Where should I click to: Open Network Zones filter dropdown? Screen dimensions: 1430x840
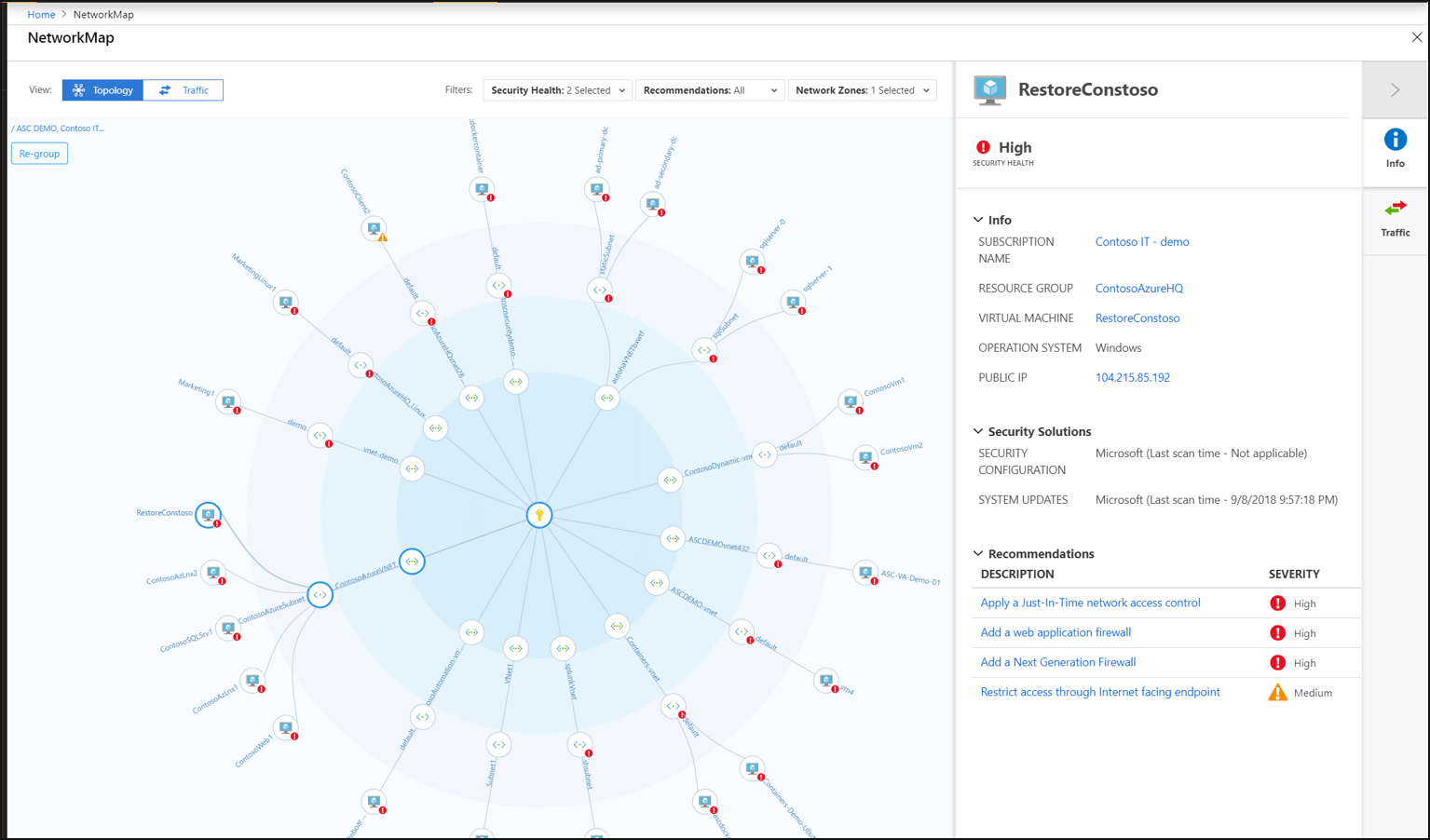pos(863,90)
